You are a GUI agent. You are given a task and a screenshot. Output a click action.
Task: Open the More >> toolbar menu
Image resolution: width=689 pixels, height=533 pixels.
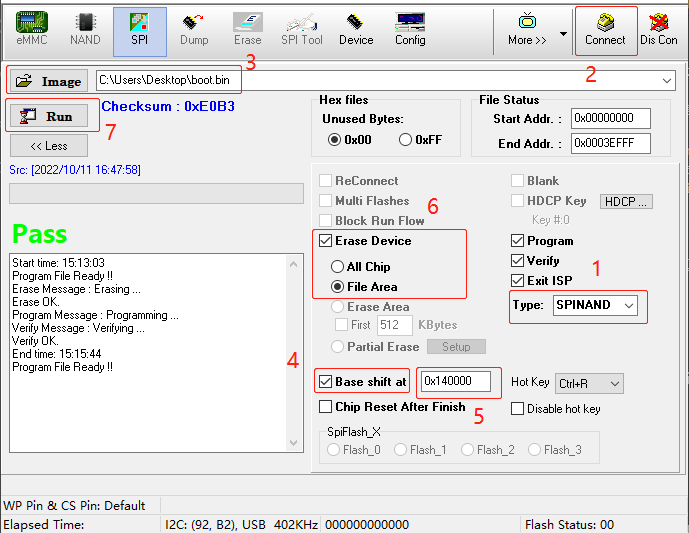[x=527, y=28]
